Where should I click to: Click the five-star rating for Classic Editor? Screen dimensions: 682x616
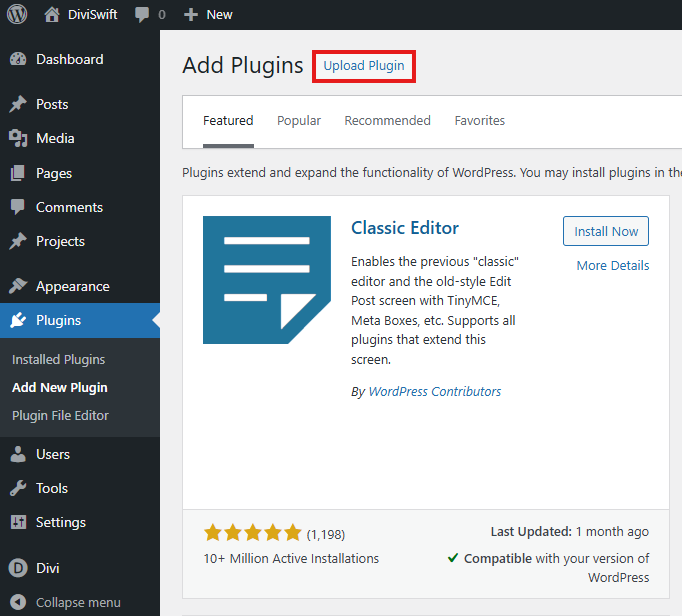pos(253,532)
